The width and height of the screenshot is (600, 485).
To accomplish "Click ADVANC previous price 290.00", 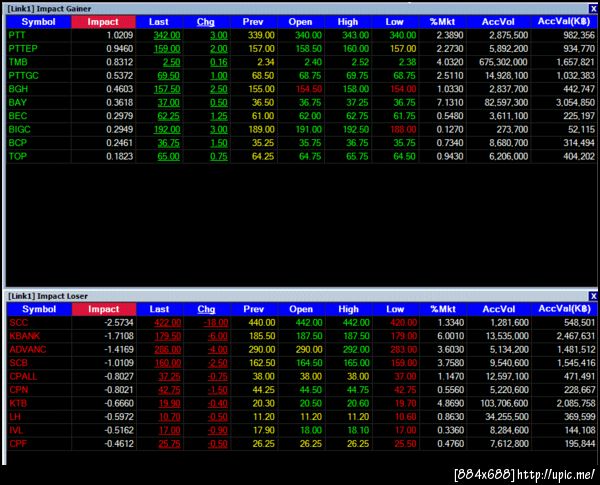I will tap(262, 349).
